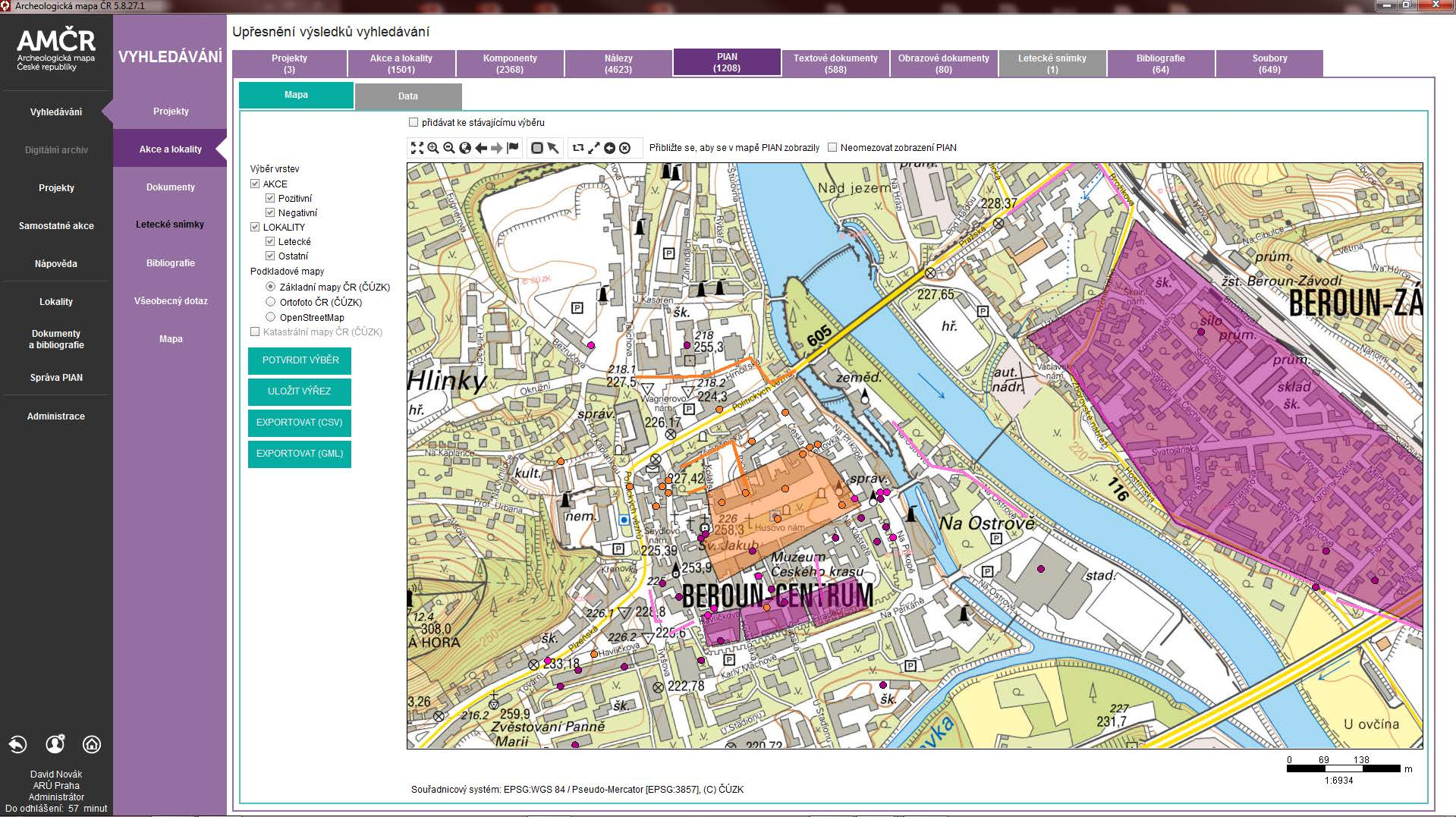Image resolution: width=1456 pixels, height=817 pixels.
Task: Go to previous map extent arrow
Action: tap(481, 148)
